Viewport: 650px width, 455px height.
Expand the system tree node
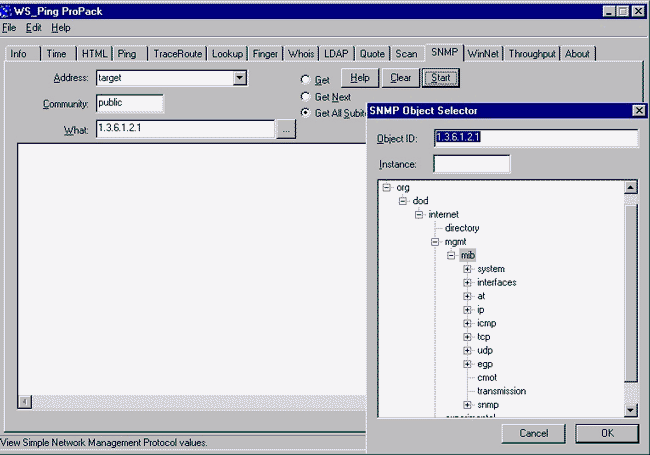pos(467,269)
